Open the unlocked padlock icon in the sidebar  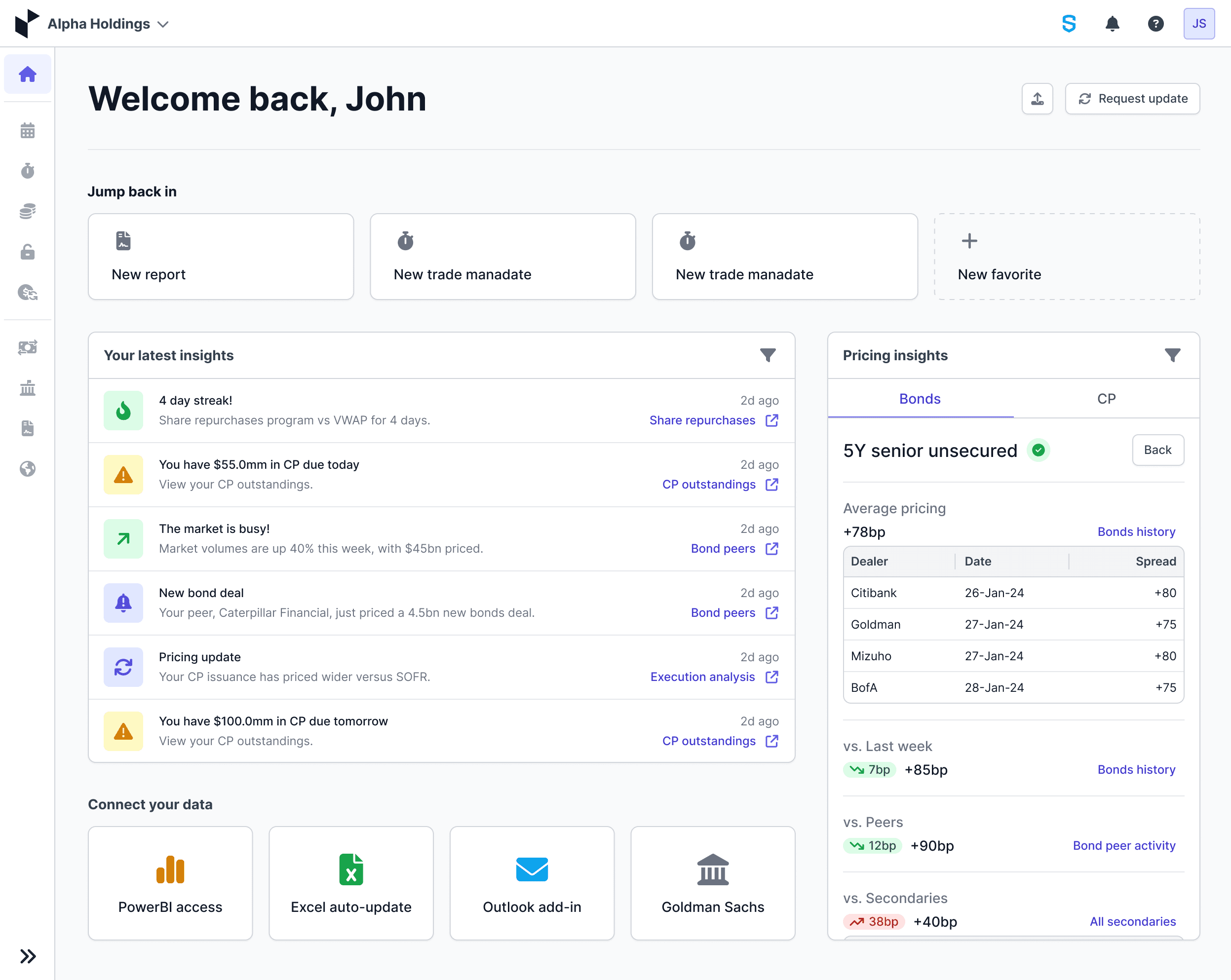click(x=28, y=252)
